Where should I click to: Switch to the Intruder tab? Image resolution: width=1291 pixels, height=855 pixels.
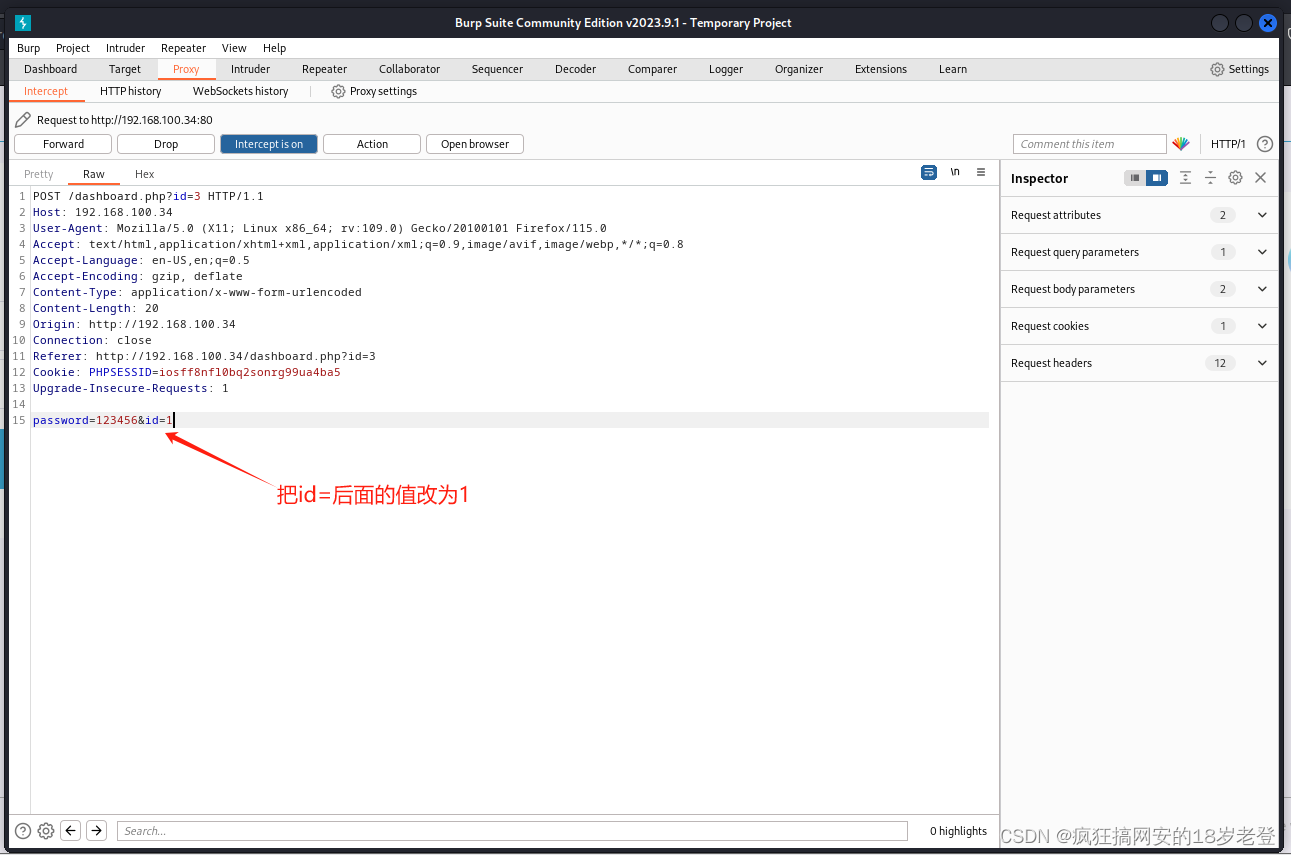click(x=251, y=69)
